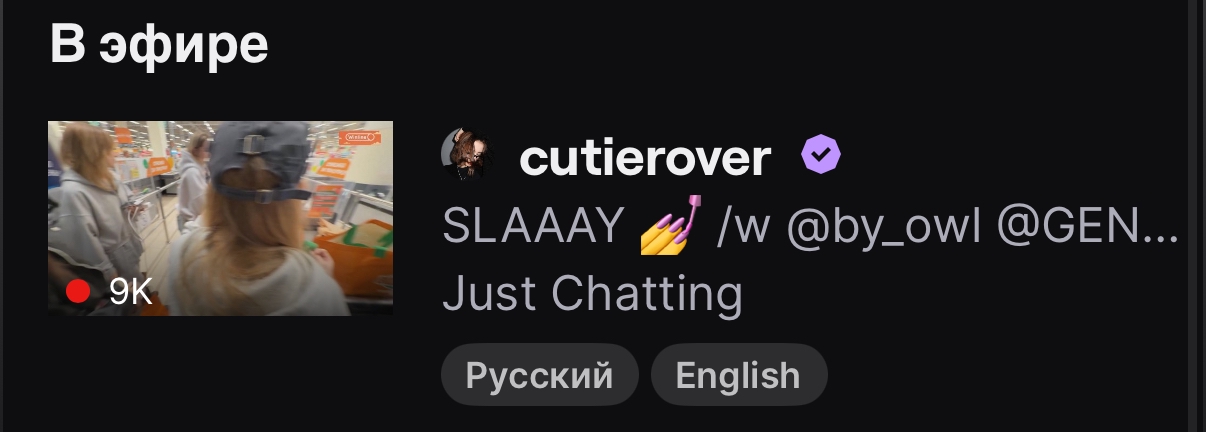
Task: Click the SLAAAY word in stream title
Action: coord(533,227)
